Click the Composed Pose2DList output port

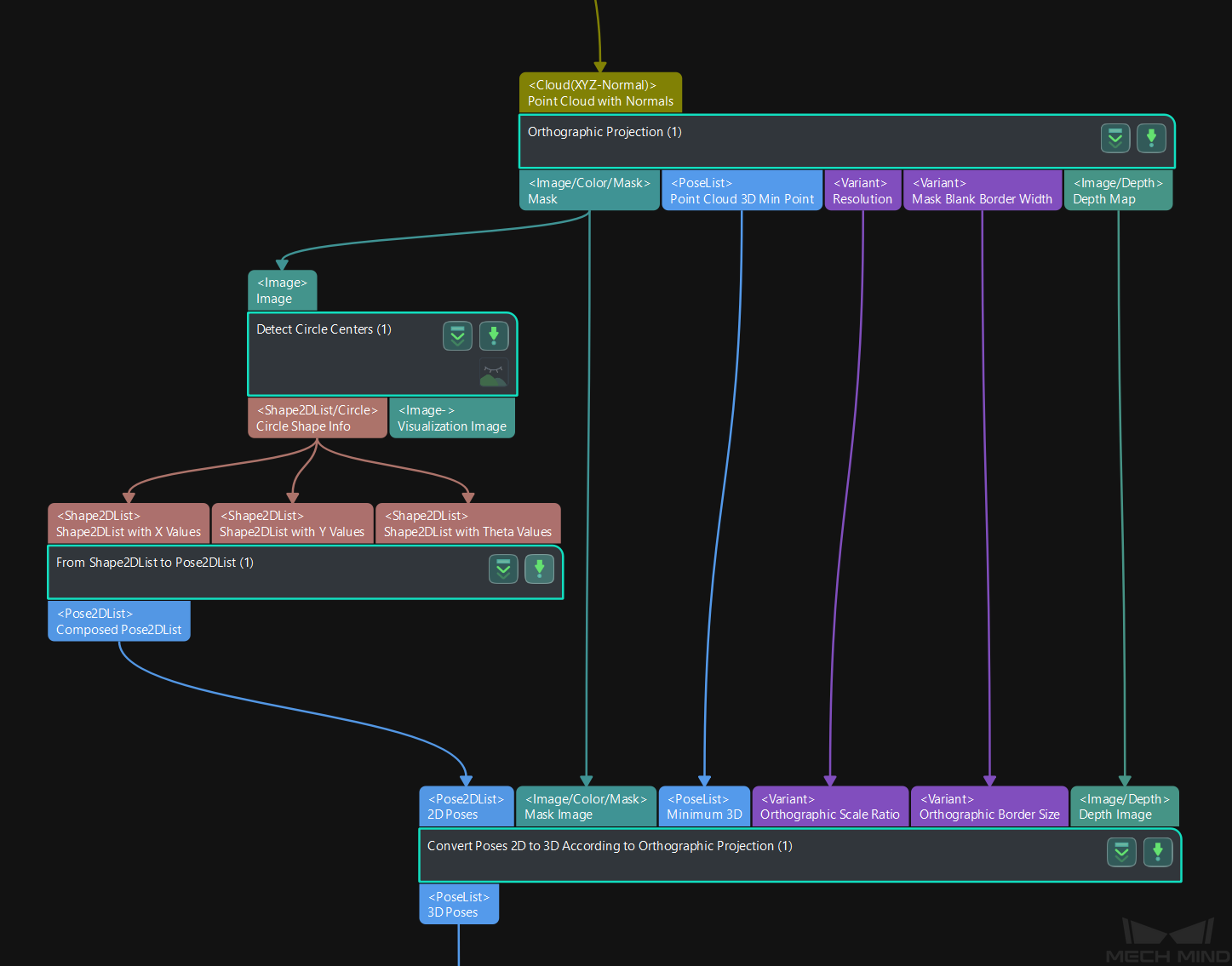click(x=119, y=621)
